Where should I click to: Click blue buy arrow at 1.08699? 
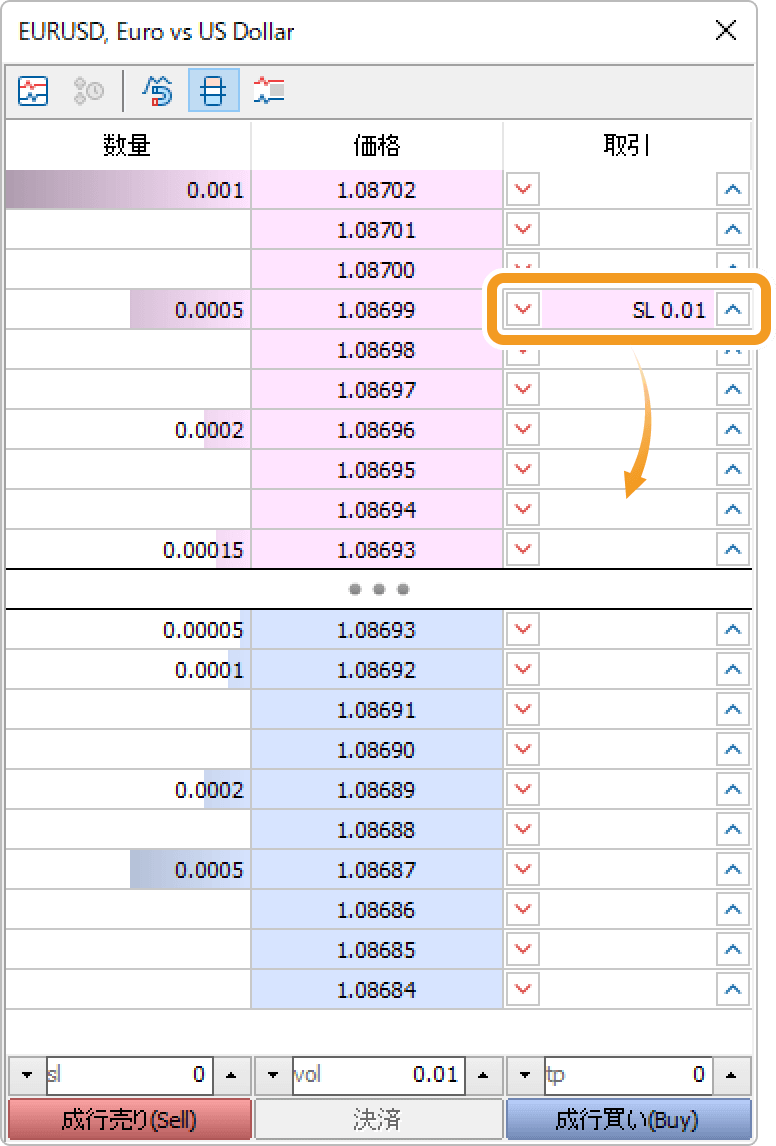(x=733, y=310)
